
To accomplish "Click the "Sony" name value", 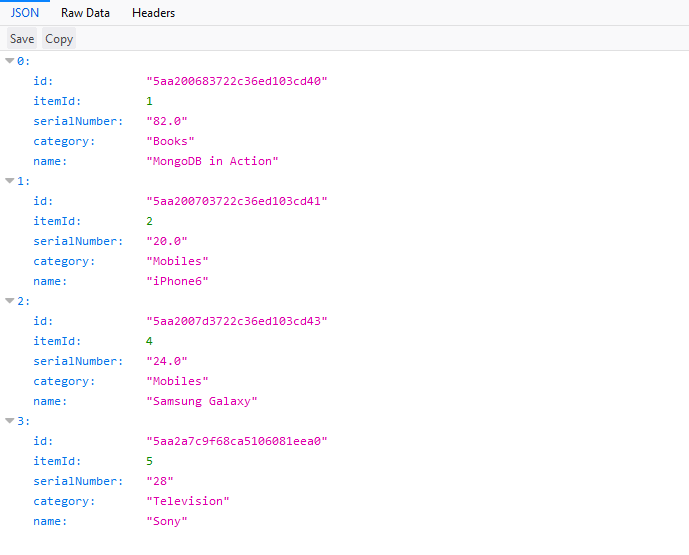I will click(167, 521).
